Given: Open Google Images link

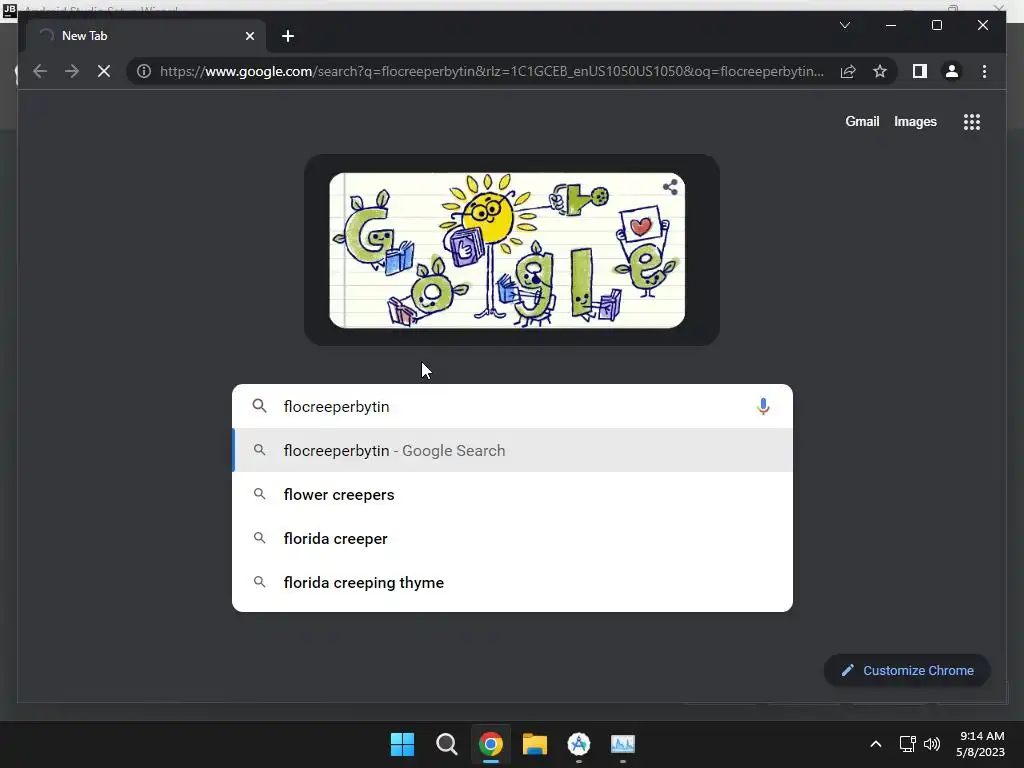Looking at the screenshot, I should point(915,121).
